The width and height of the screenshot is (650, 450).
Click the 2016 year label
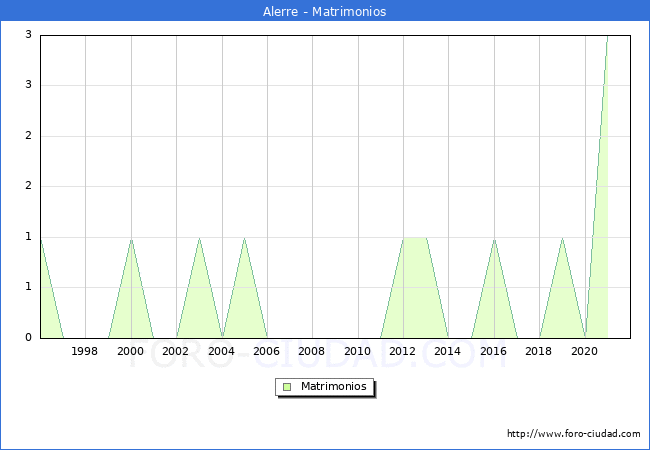tap(493, 351)
